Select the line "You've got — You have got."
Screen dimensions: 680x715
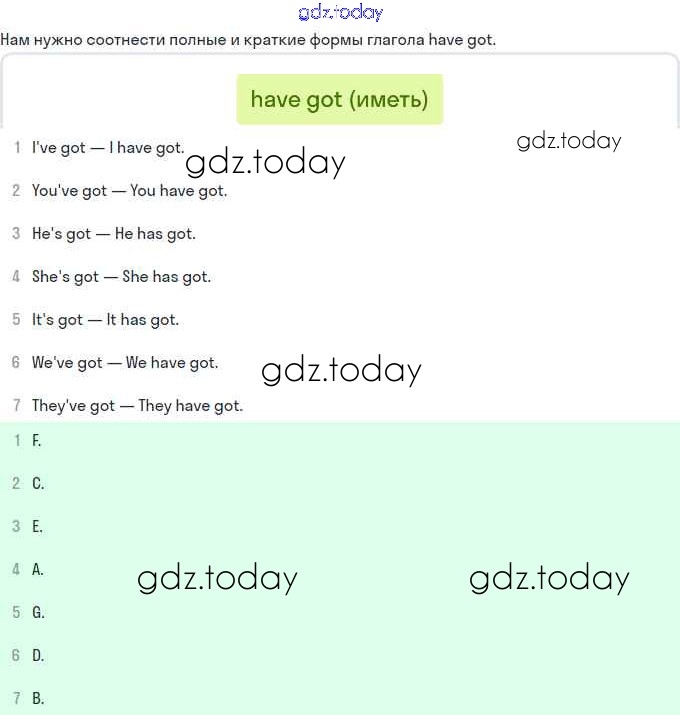tap(129, 191)
